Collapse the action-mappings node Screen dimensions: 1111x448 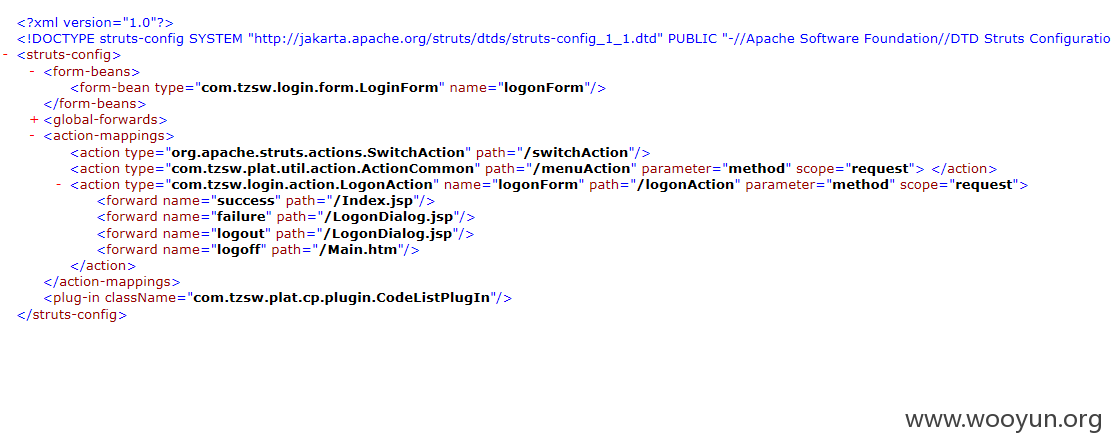[x=33, y=135]
